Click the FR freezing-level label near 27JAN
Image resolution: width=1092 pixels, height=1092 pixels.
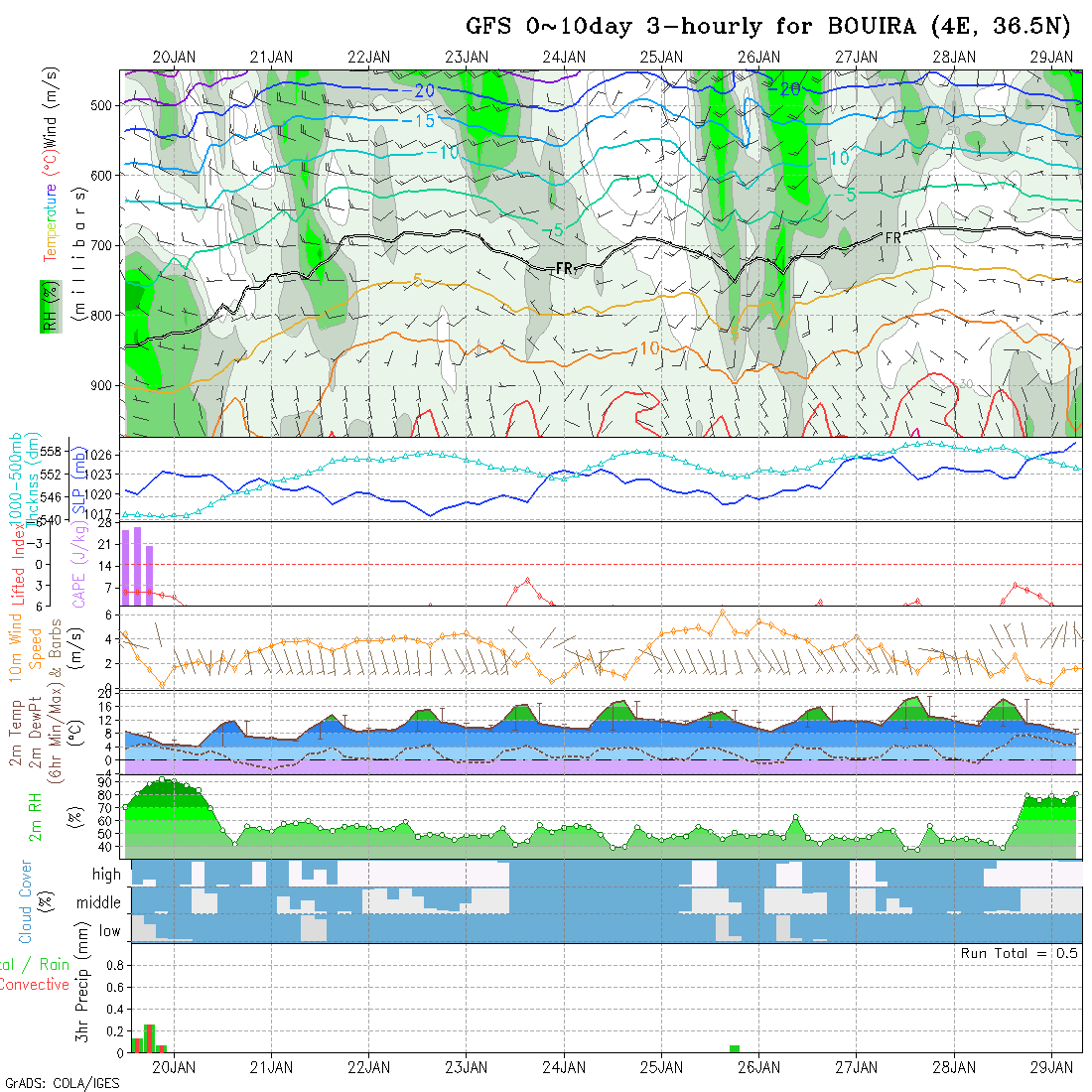(x=892, y=238)
